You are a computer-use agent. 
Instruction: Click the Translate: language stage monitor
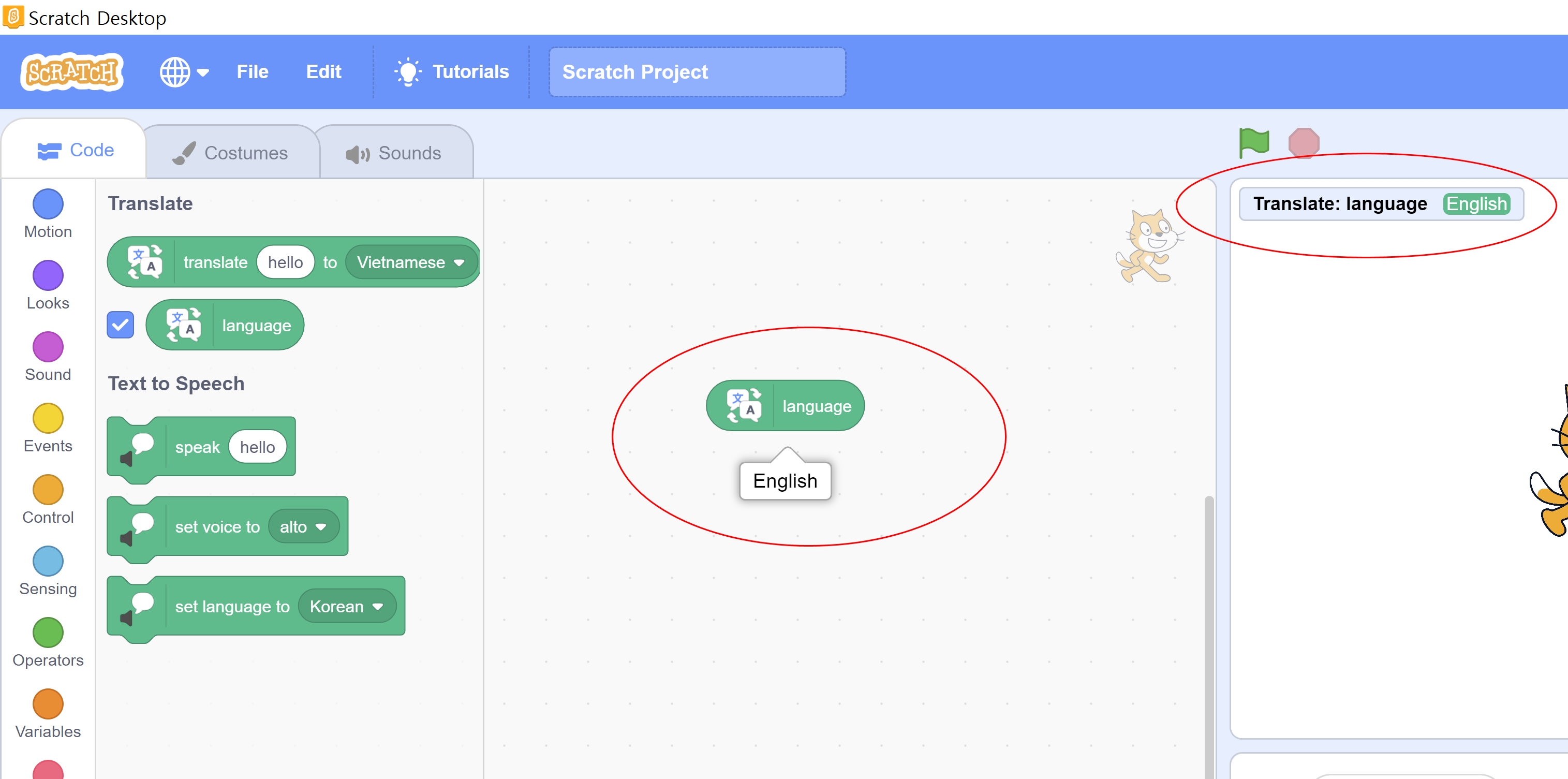click(1381, 203)
